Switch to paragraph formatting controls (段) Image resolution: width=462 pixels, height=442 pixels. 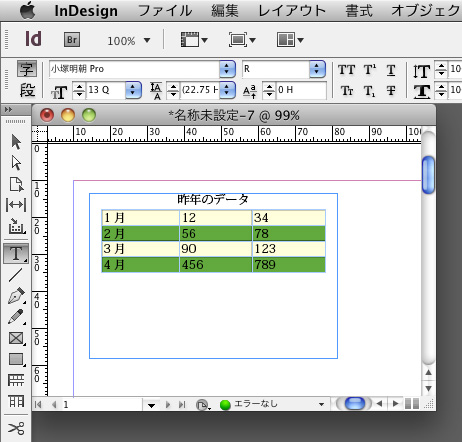(27, 90)
